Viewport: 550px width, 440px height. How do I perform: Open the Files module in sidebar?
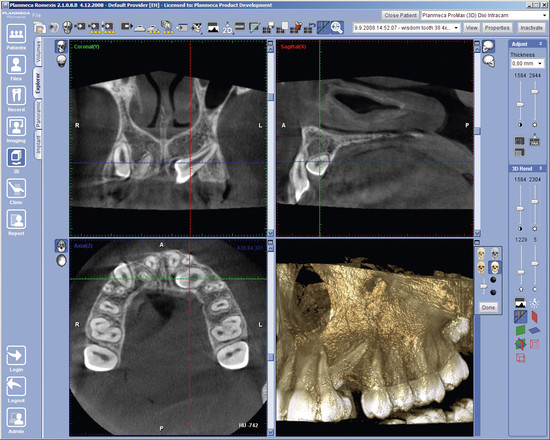coord(16,65)
